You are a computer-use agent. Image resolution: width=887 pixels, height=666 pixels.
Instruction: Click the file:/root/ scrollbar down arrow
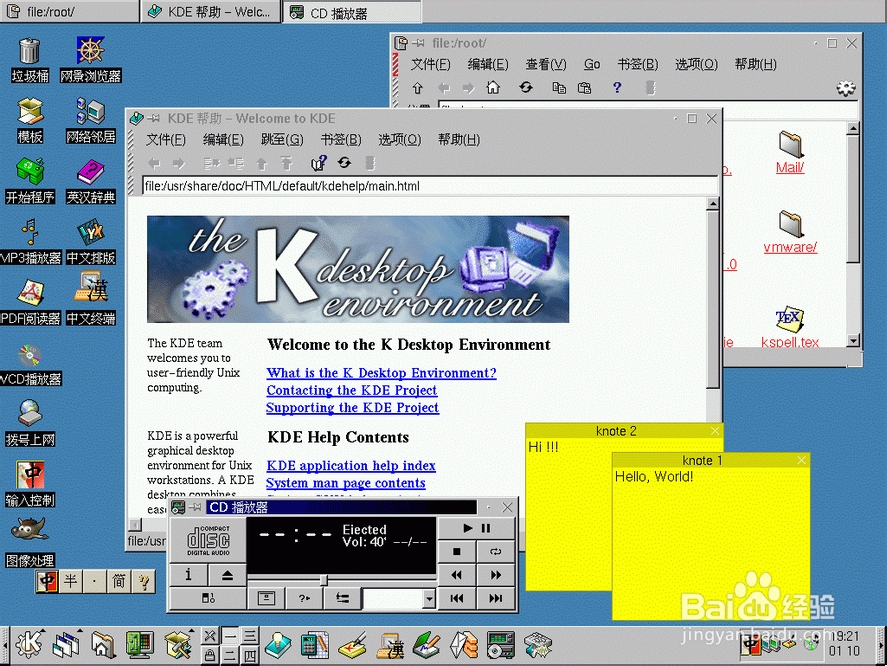(853, 340)
